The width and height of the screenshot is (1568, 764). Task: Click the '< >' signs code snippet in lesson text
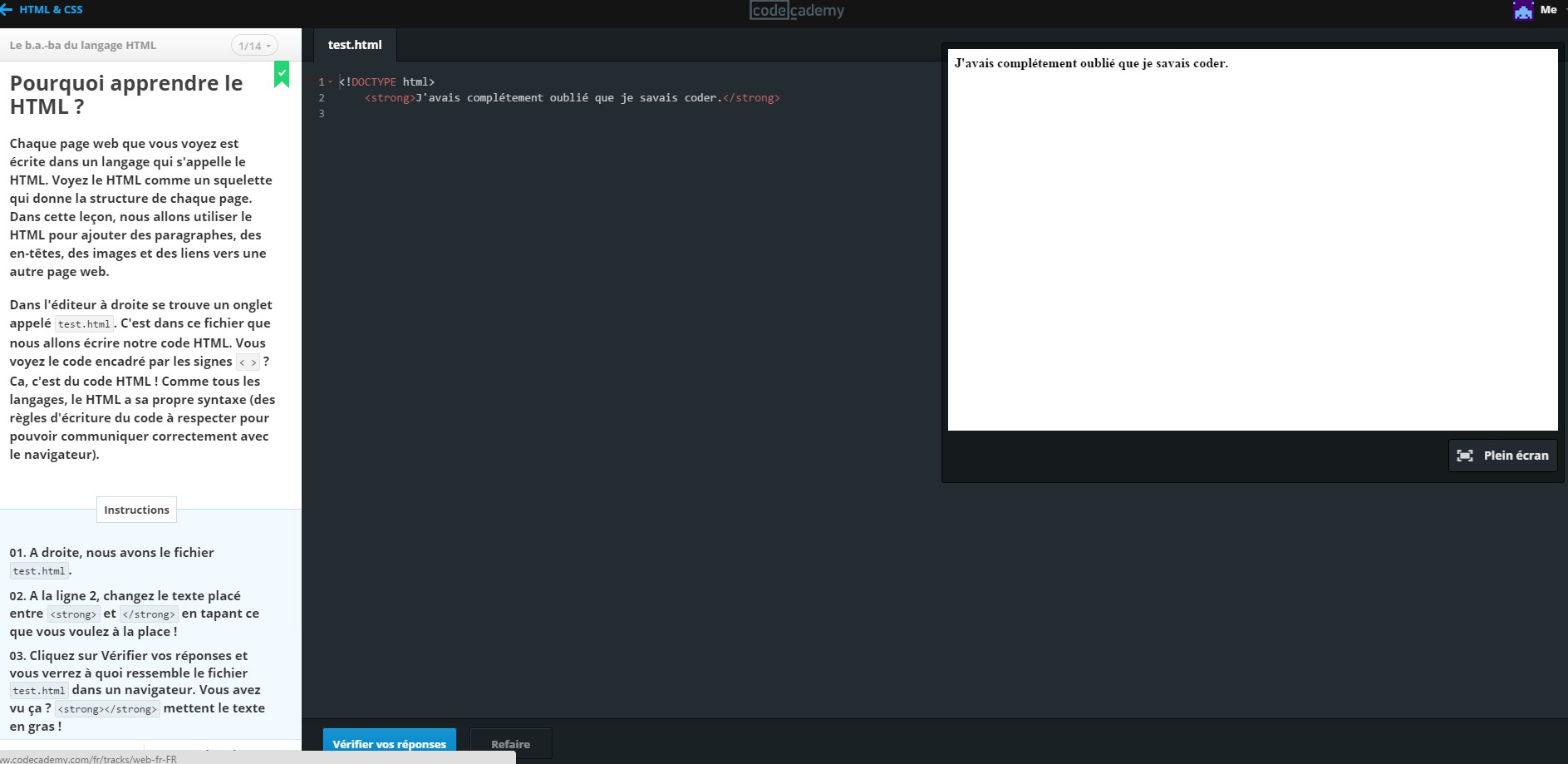click(248, 362)
